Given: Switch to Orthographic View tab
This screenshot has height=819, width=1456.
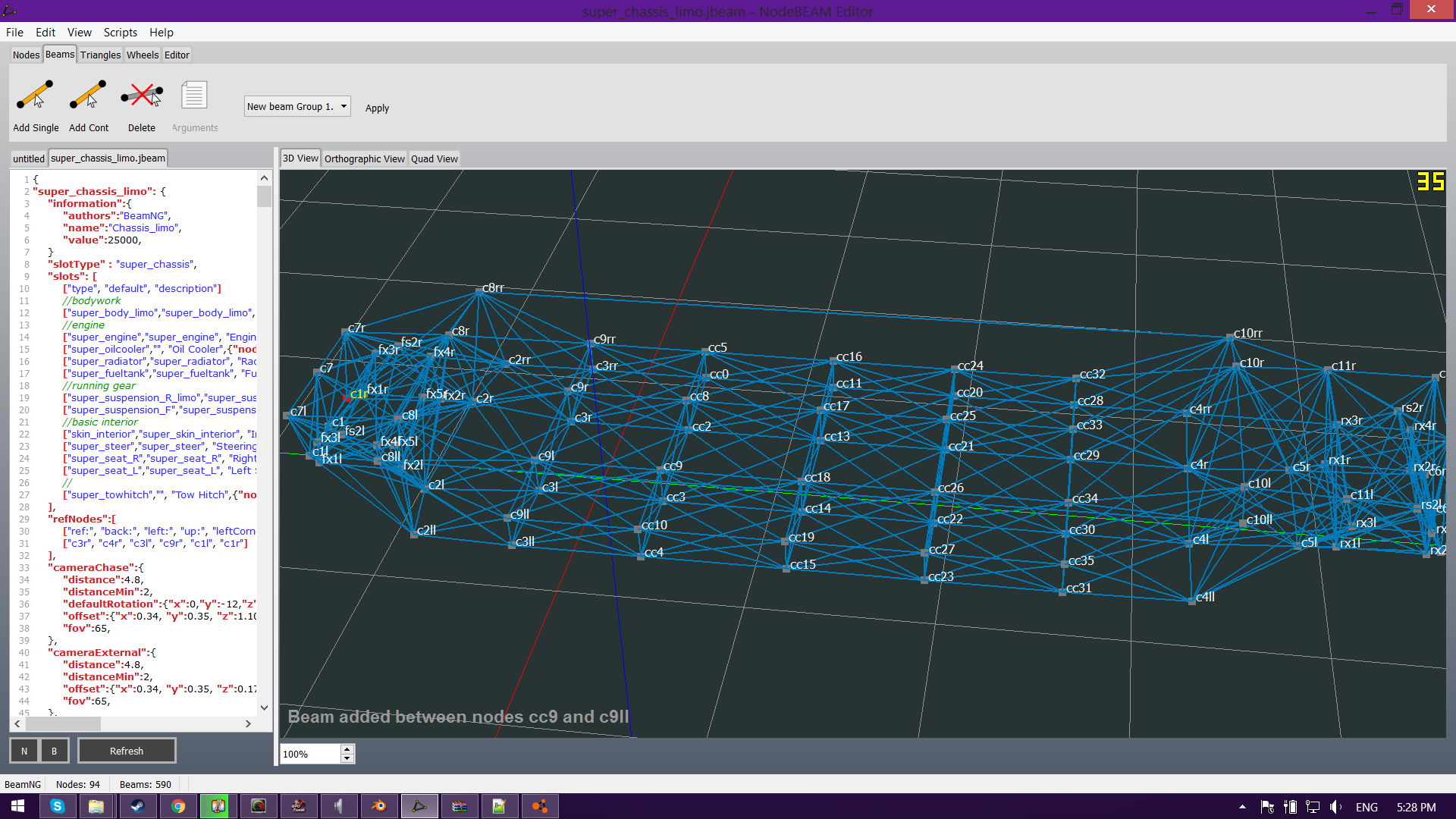Looking at the screenshot, I should [x=364, y=158].
